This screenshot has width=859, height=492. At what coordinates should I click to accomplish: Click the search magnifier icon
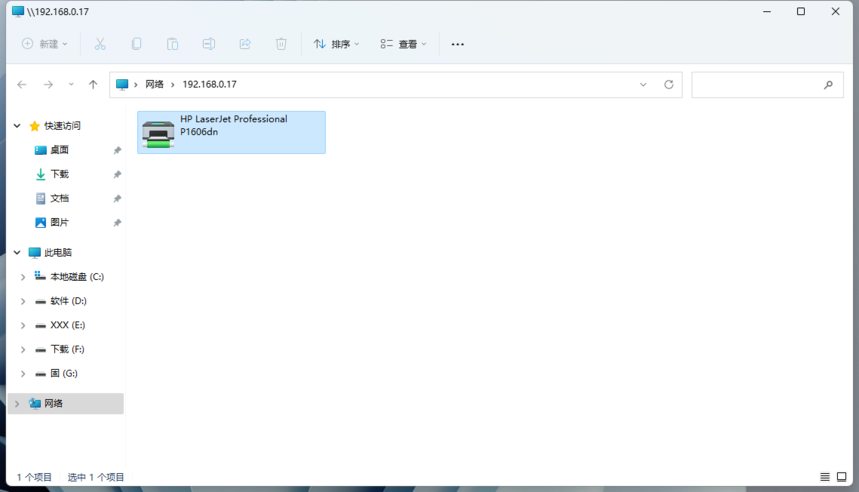(828, 85)
